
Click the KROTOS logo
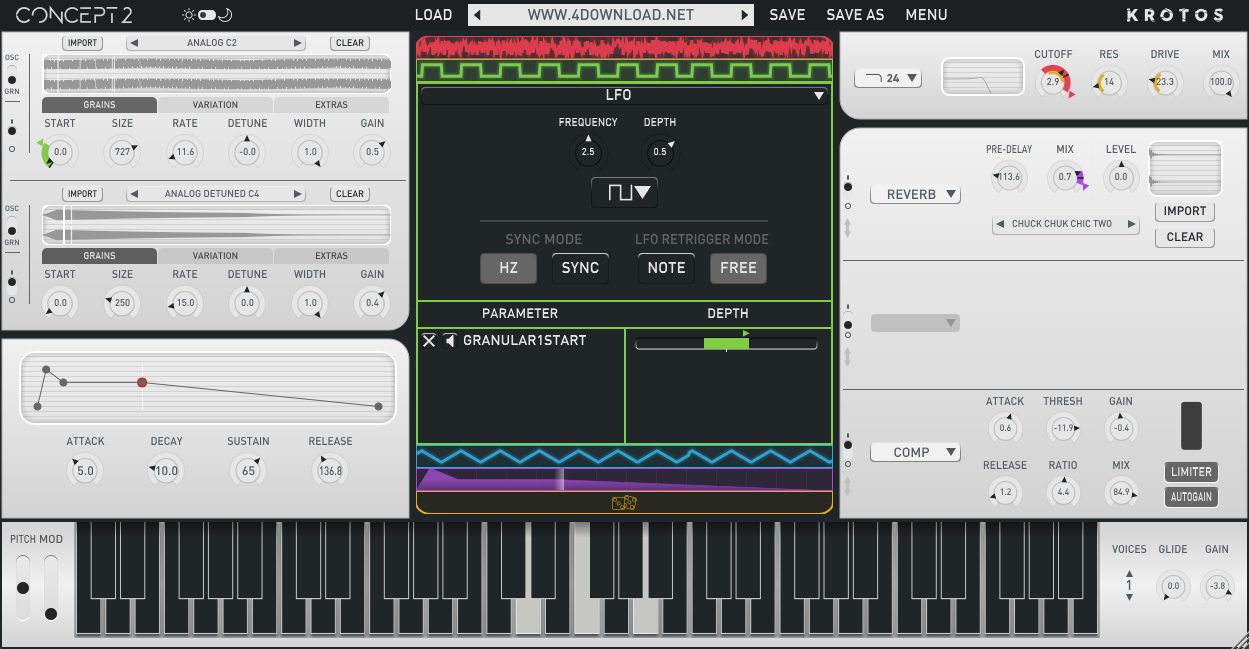[x=1174, y=15]
